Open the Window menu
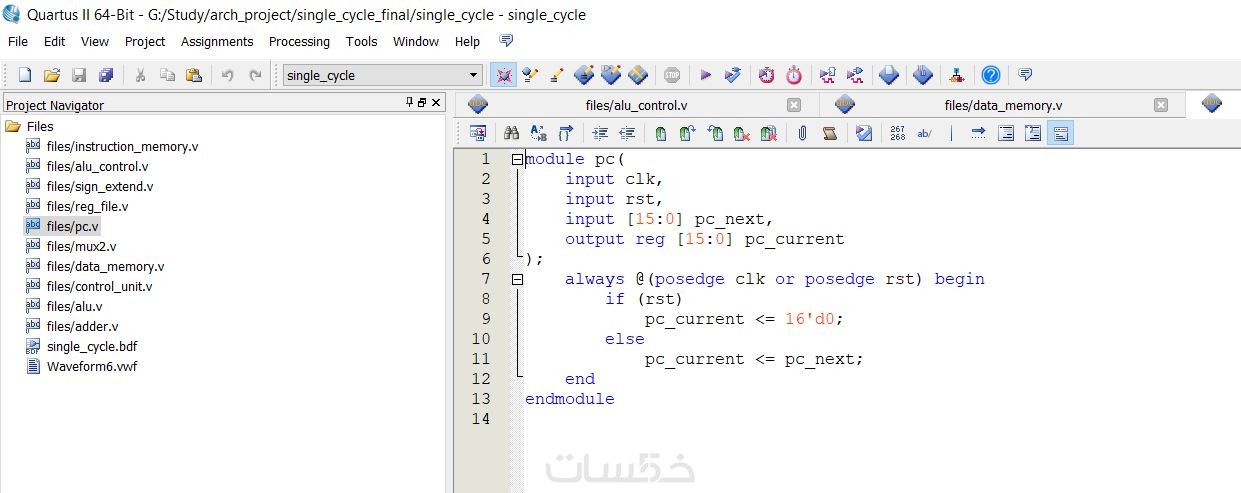The height and width of the screenshot is (493, 1241). point(416,41)
